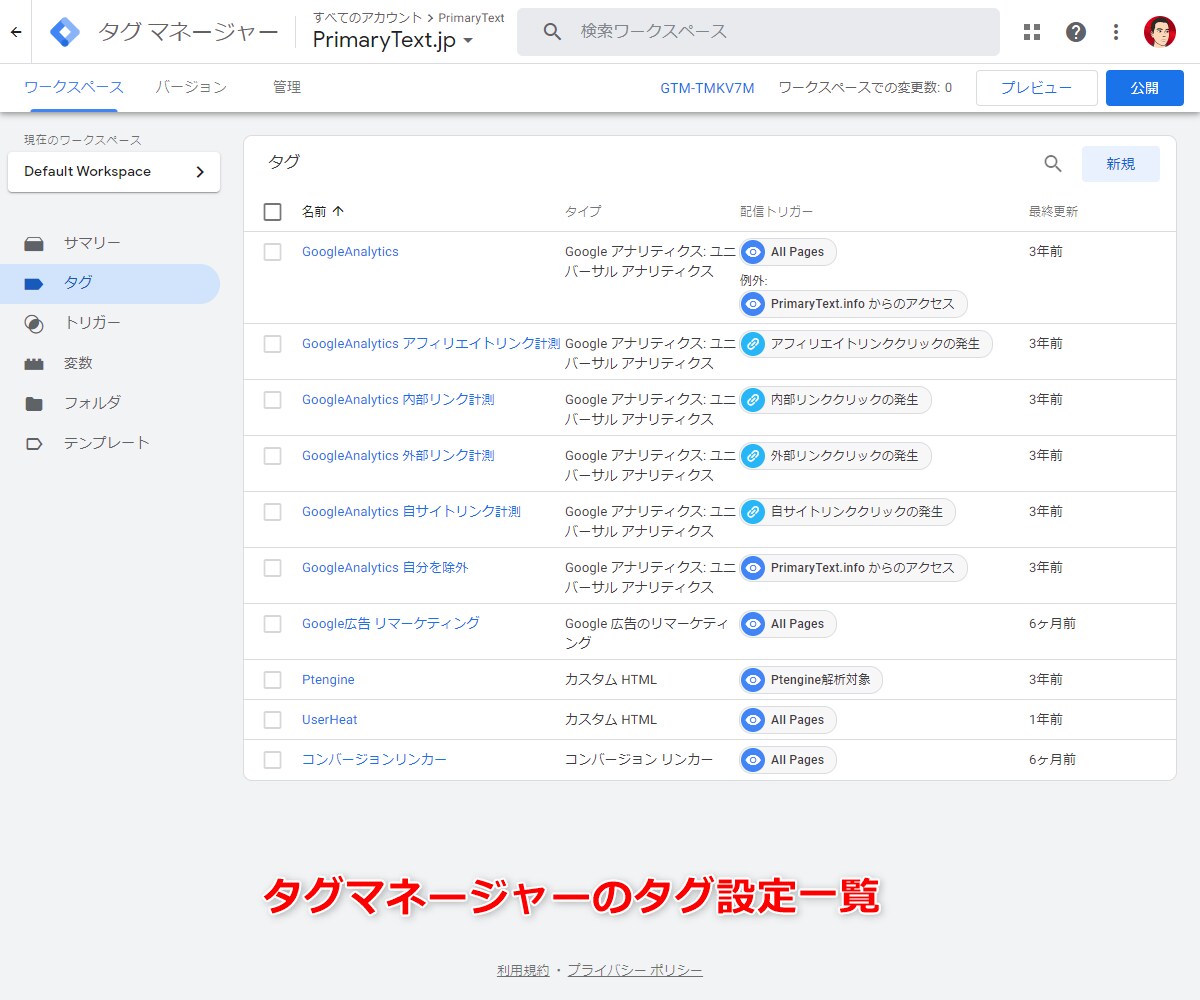
Task: Click the 配信トリガー column header
Action: (x=776, y=212)
